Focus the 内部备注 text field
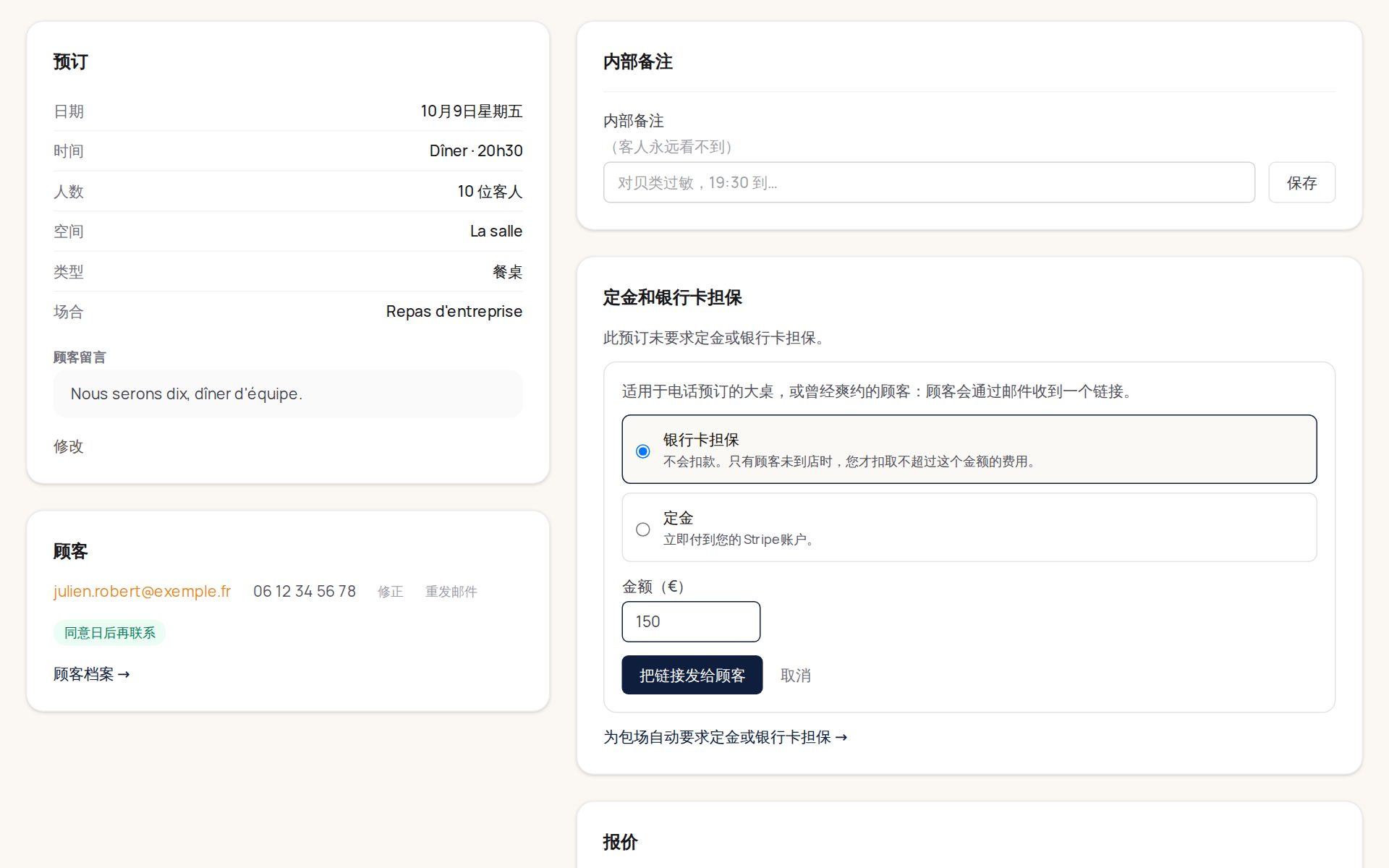The image size is (1389, 868). coord(929,182)
